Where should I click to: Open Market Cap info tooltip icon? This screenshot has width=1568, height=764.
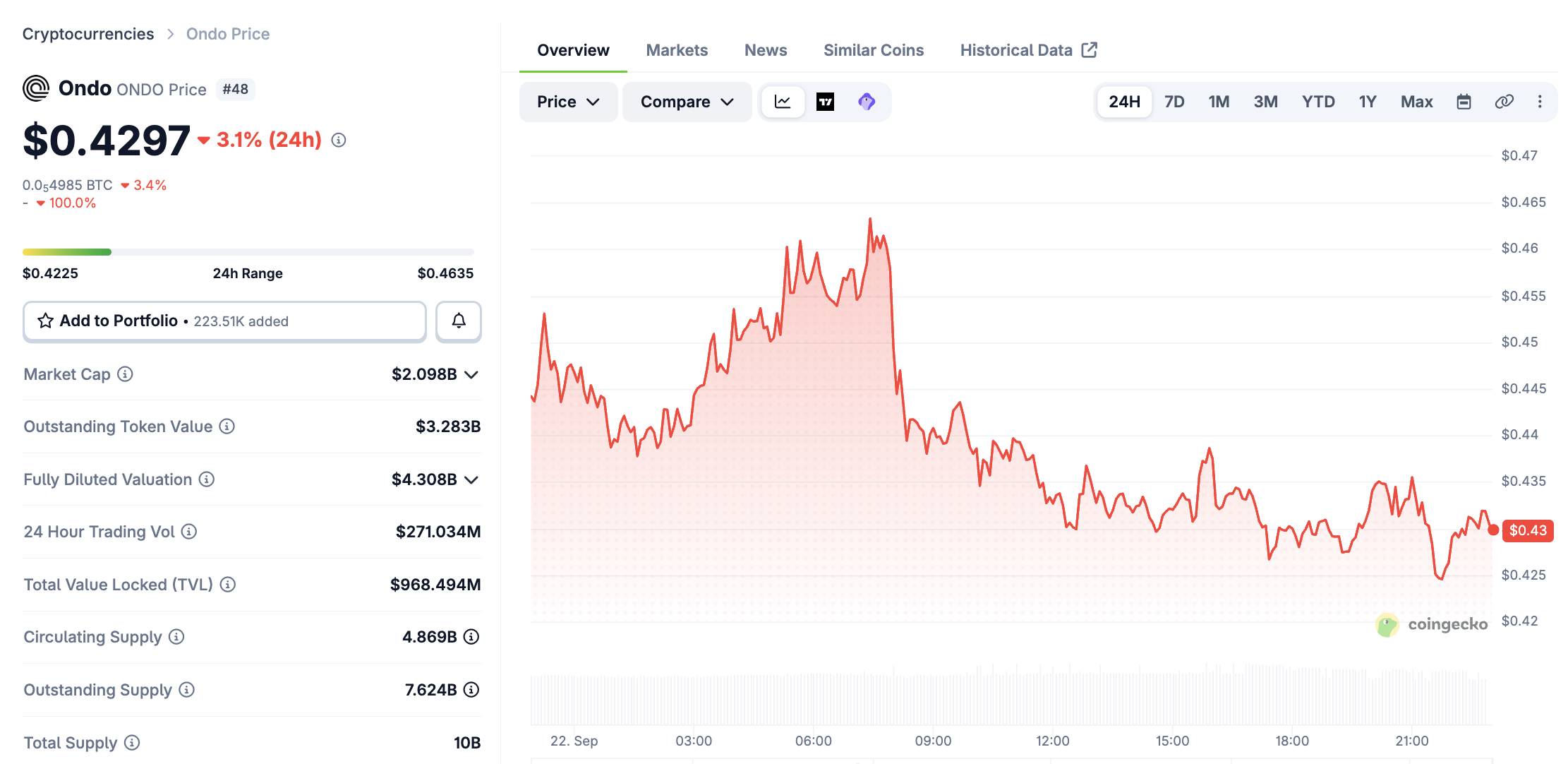[125, 374]
